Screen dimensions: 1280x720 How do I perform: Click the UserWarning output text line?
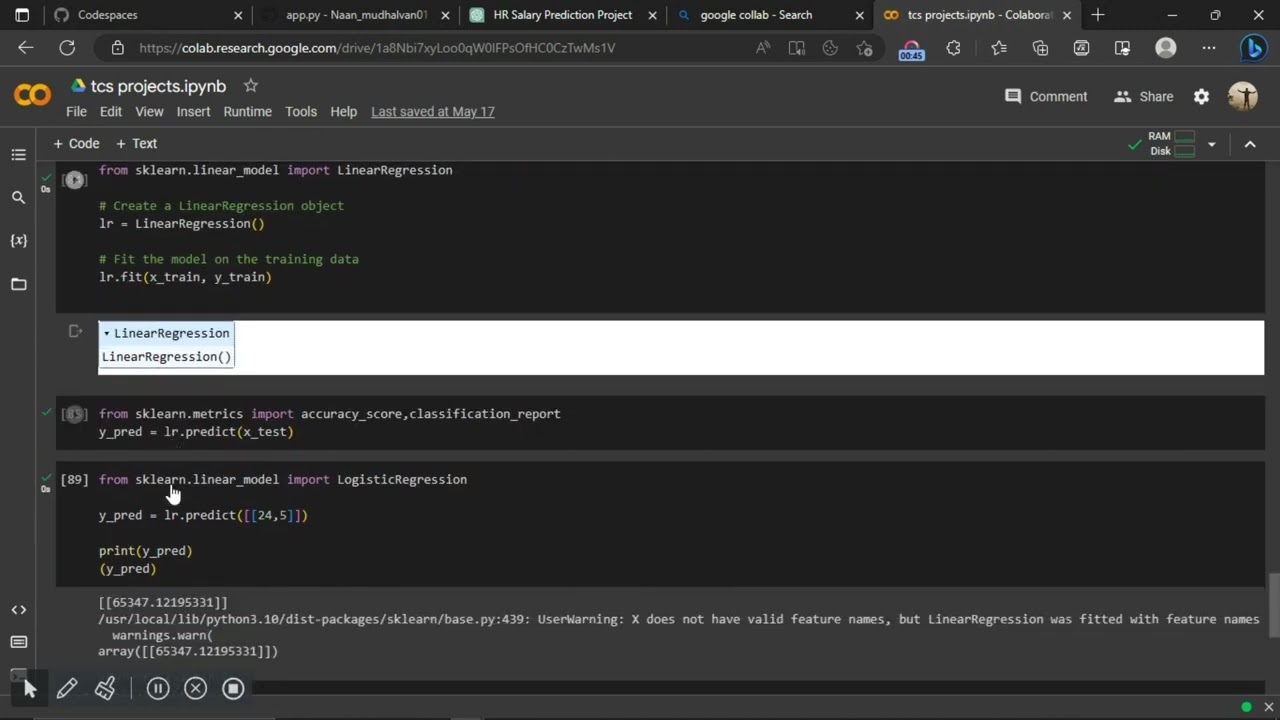(x=678, y=620)
